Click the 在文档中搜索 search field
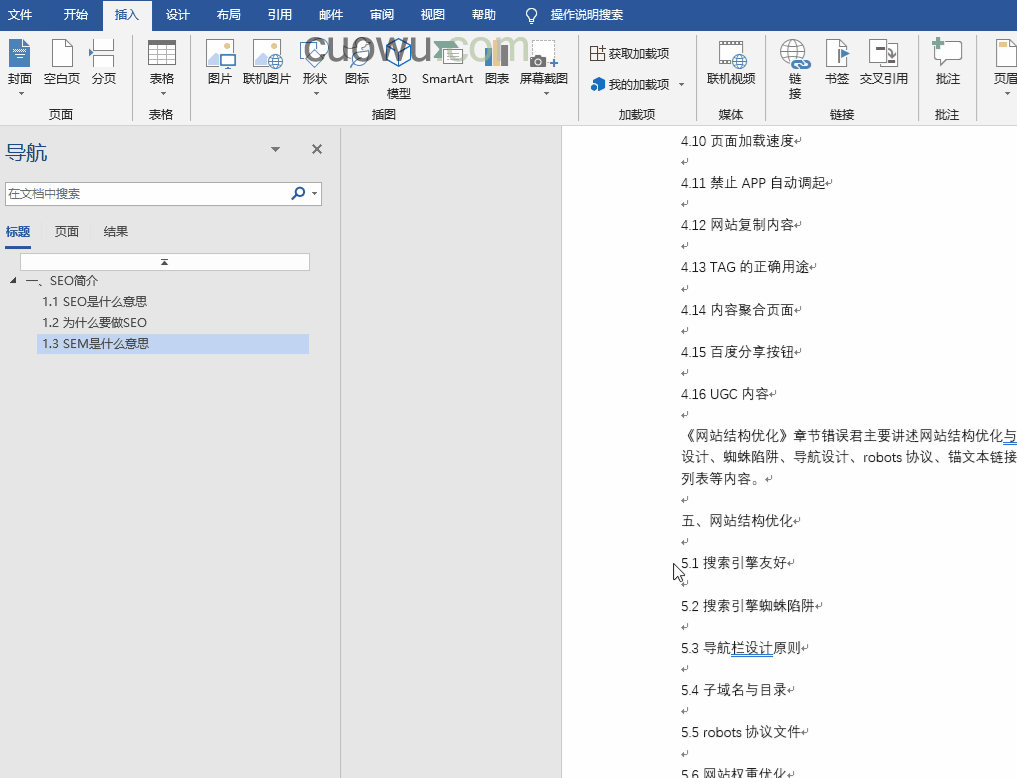 [x=148, y=193]
